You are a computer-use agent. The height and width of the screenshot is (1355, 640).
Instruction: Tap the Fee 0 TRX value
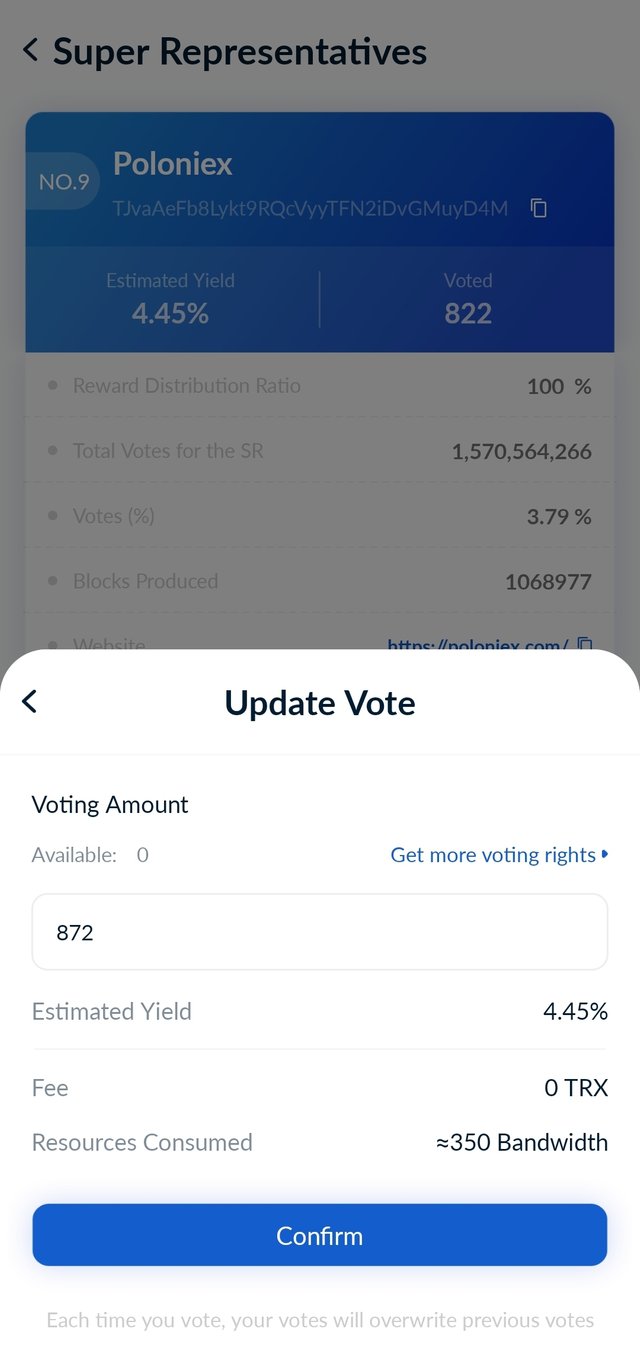tap(576, 1088)
